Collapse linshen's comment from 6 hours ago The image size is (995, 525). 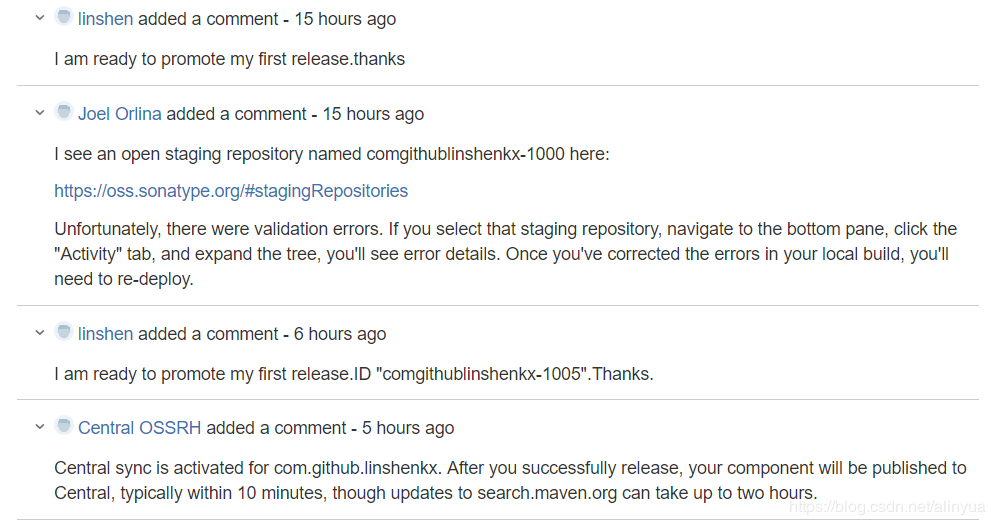(40, 334)
